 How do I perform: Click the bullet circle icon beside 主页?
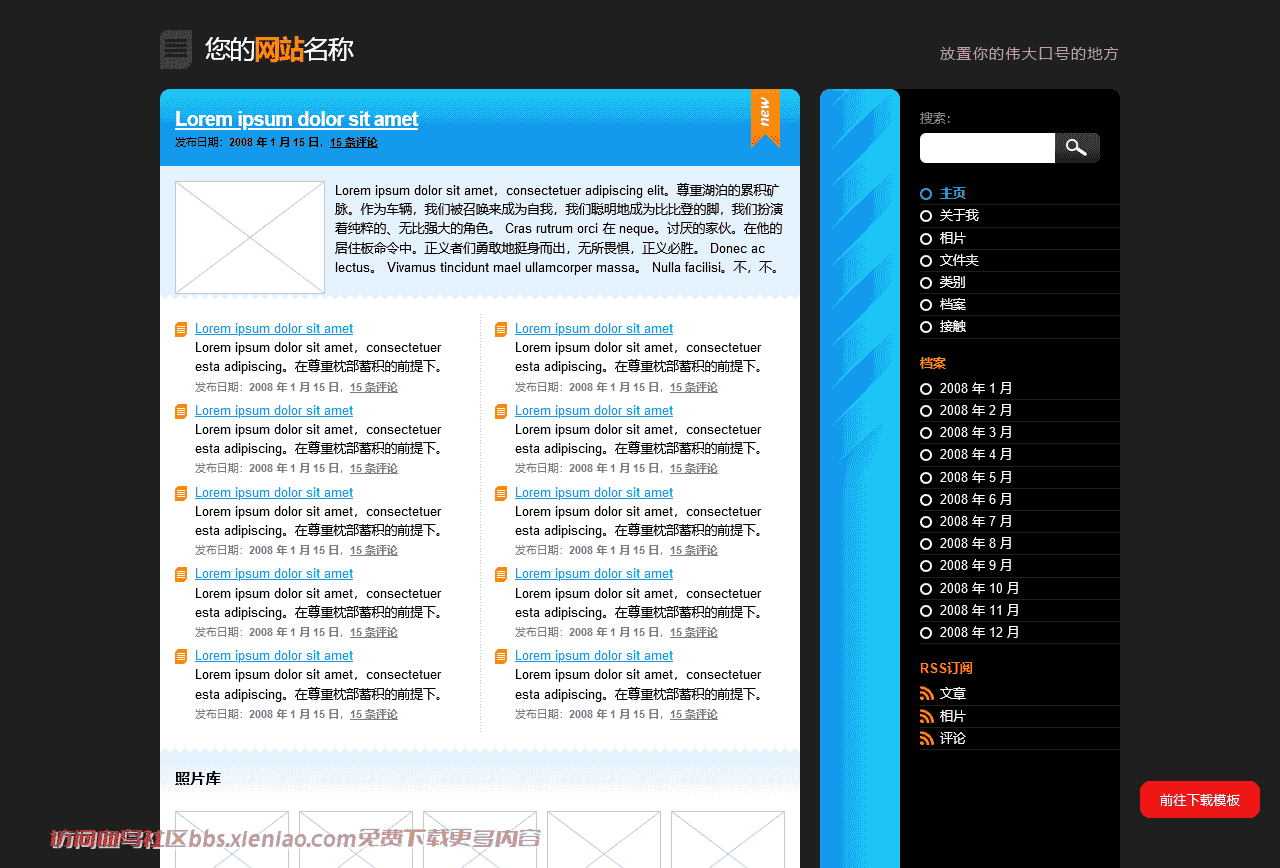[x=926, y=194]
